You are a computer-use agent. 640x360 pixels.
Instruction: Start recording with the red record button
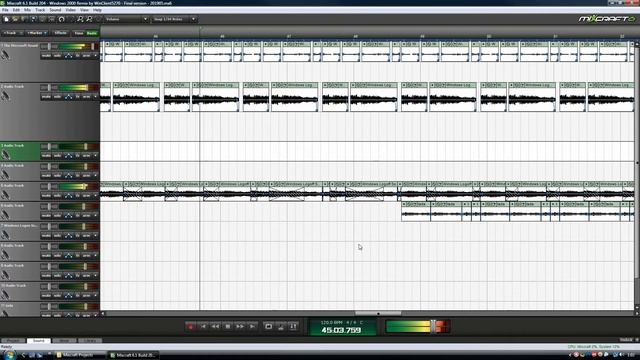[x=191, y=327]
